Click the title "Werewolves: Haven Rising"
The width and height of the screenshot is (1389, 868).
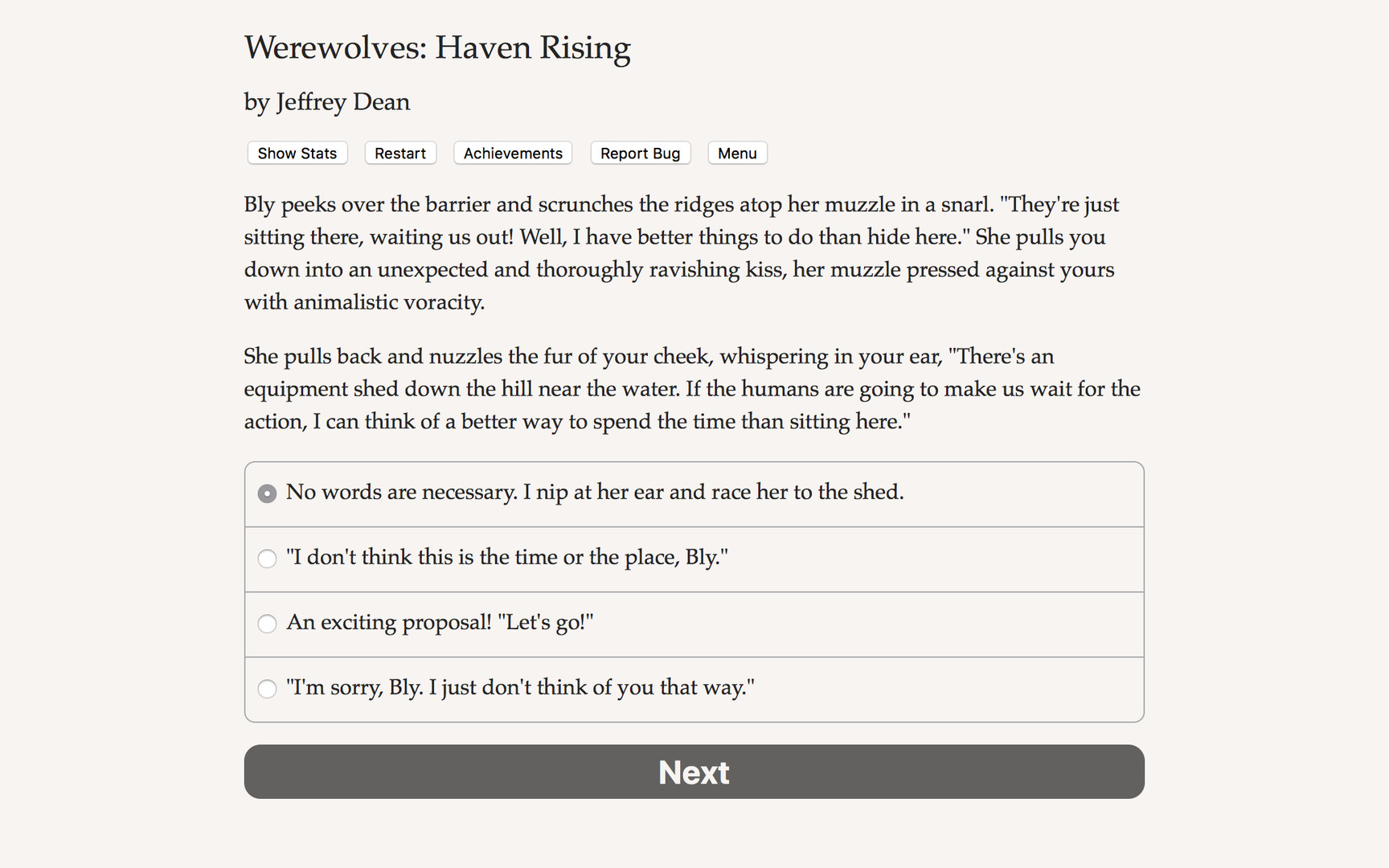(x=437, y=48)
